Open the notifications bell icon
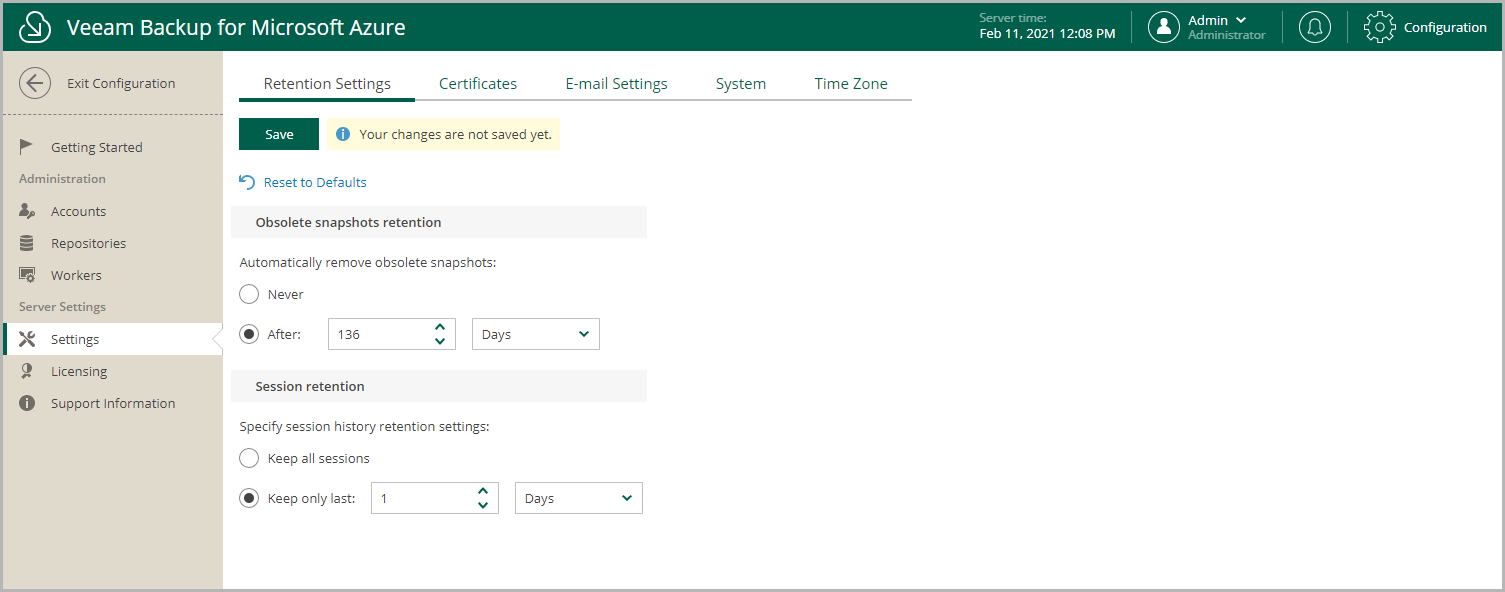Viewport: 1505px width, 592px height. (x=1315, y=27)
